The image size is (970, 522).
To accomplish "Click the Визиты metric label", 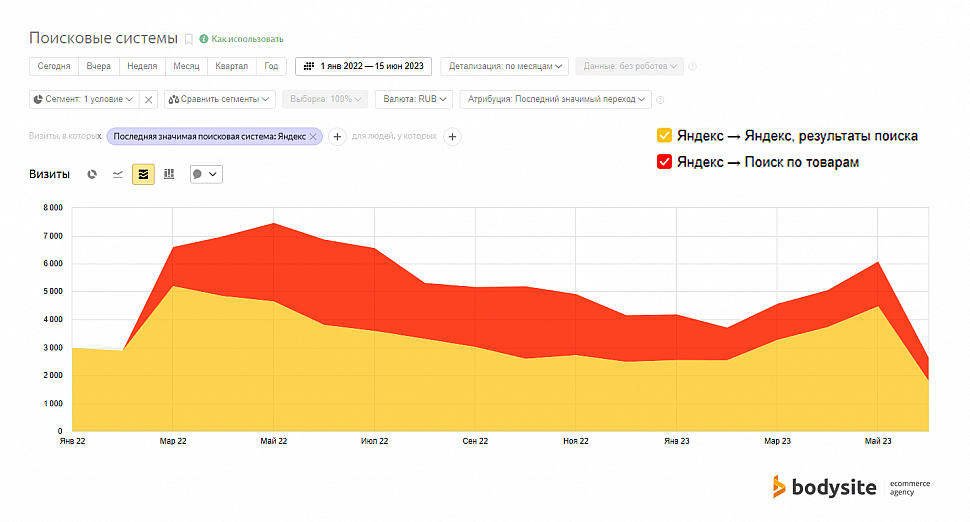I will (x=49, y=174).
